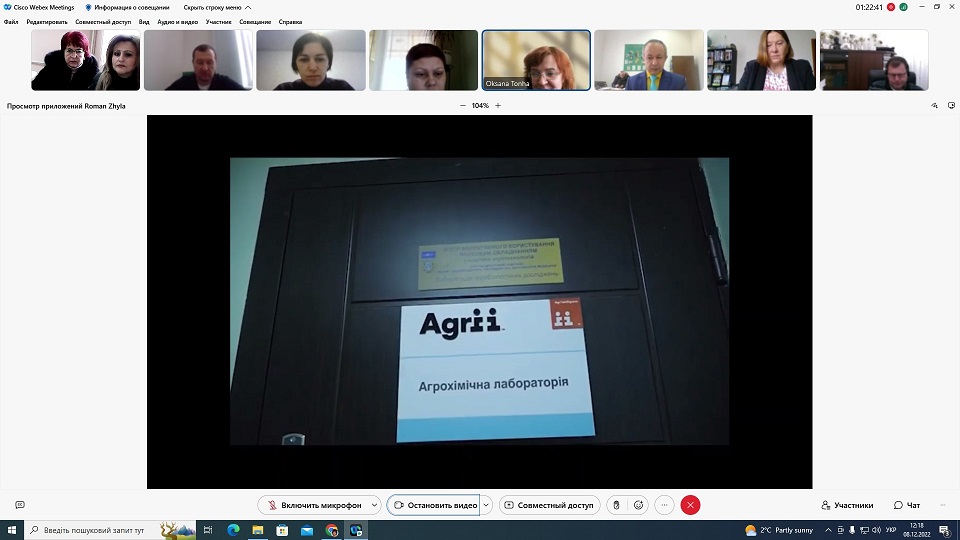The height and width of the screenshot is (540, 960).
Task: Open more options ellipsis button
Action: tap(664, 505)
